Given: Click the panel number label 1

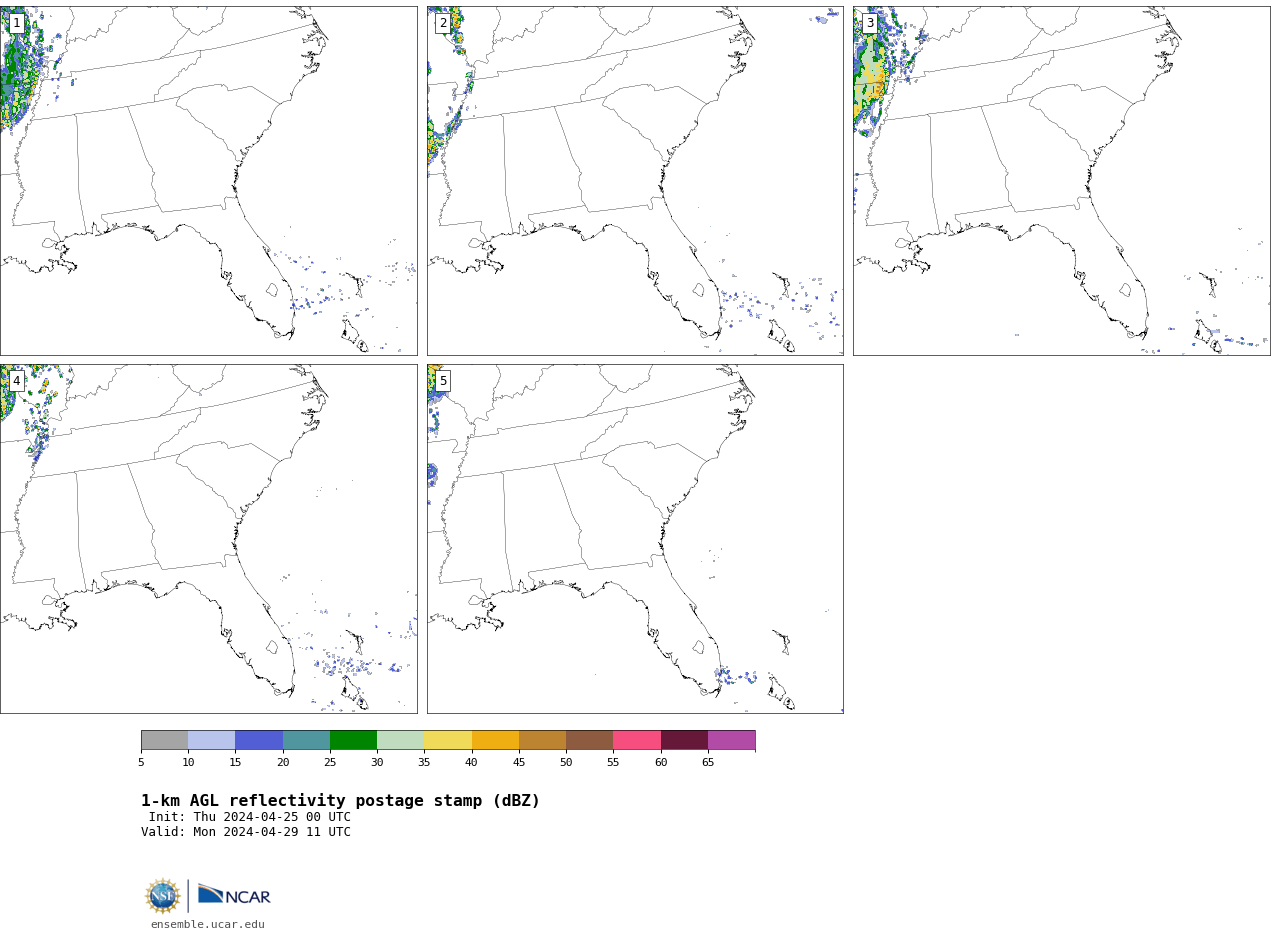Looking at the screenshot, I should [x=16, y=23].
